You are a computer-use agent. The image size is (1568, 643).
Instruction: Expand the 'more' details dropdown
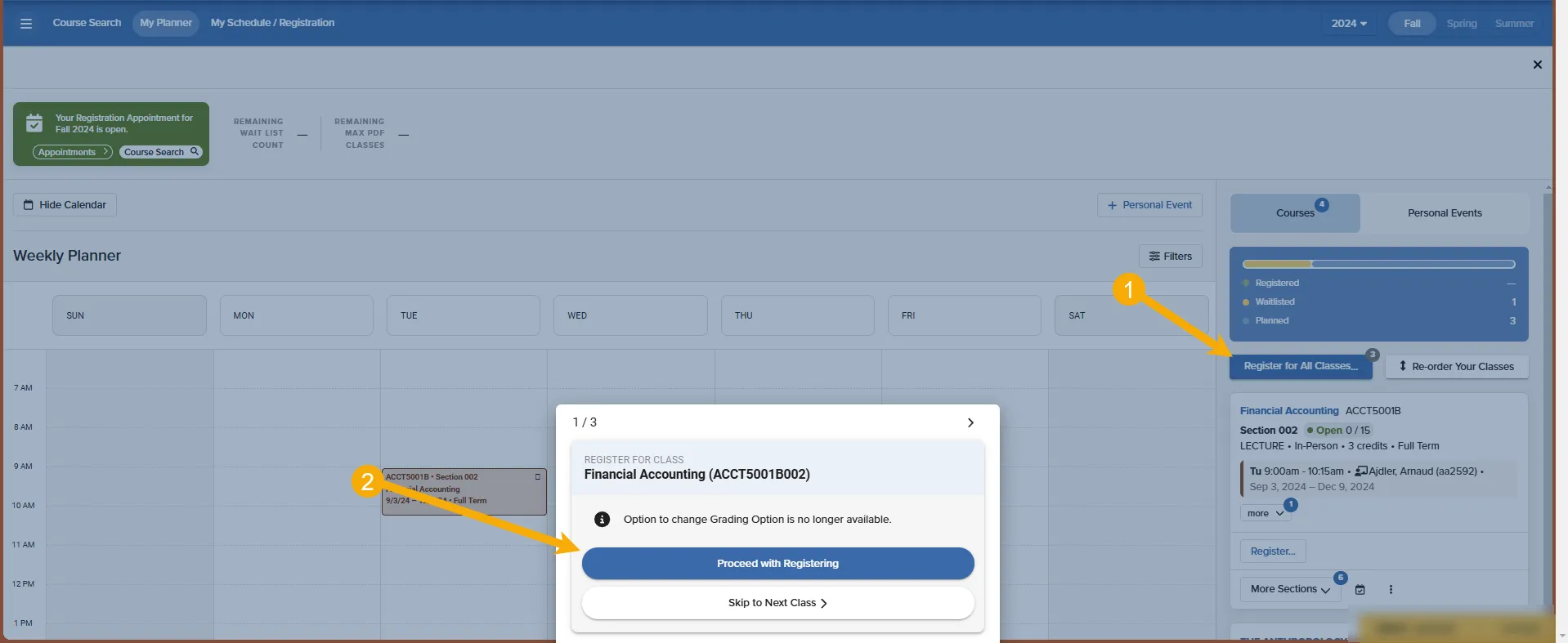(1266, 513)
